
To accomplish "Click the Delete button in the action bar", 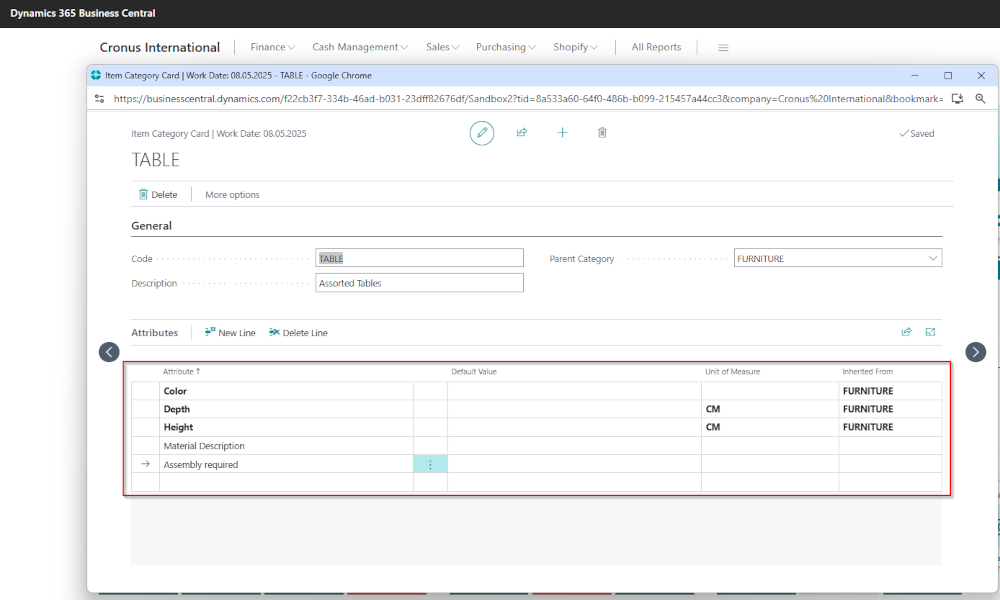I will (x=158, y=194).
